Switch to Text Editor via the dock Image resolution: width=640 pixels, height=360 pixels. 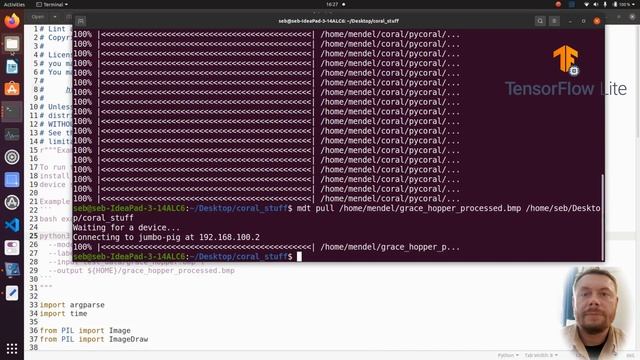tap(12, 293)
